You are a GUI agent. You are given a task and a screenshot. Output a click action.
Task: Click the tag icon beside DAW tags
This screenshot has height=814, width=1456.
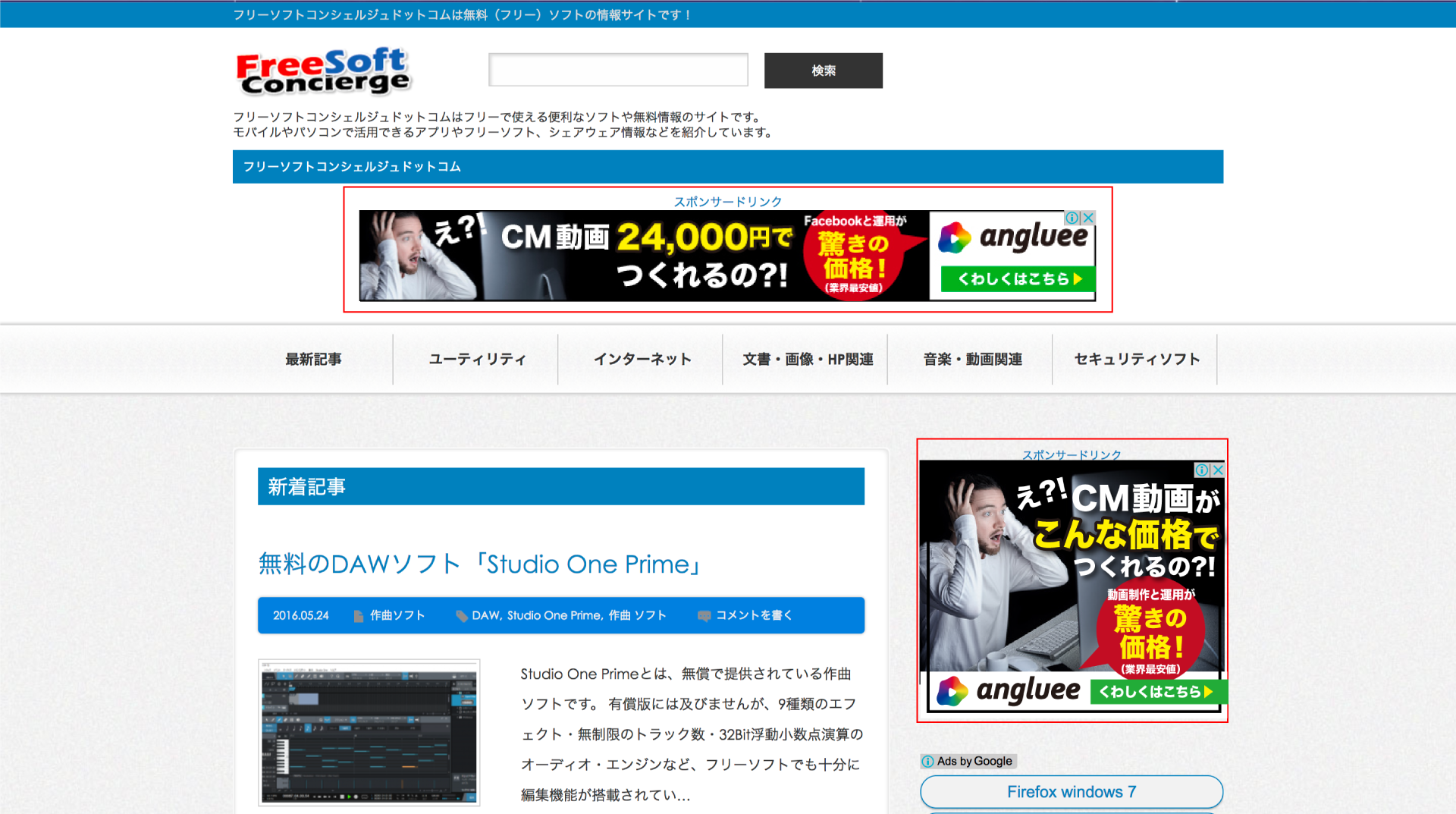[461, 616]
